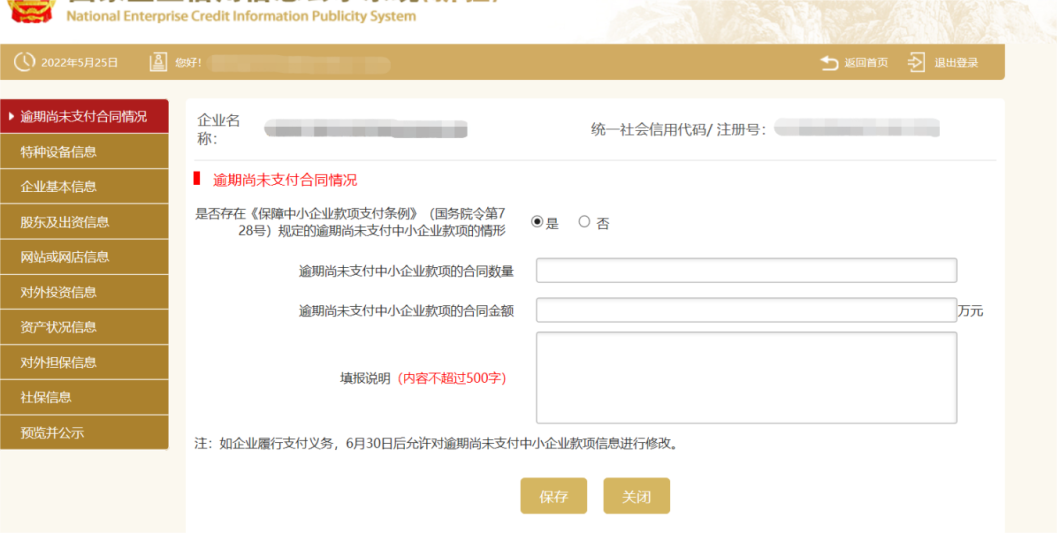
Task: Click the user badge icon beside 您好
Action: tap(158, 62)
